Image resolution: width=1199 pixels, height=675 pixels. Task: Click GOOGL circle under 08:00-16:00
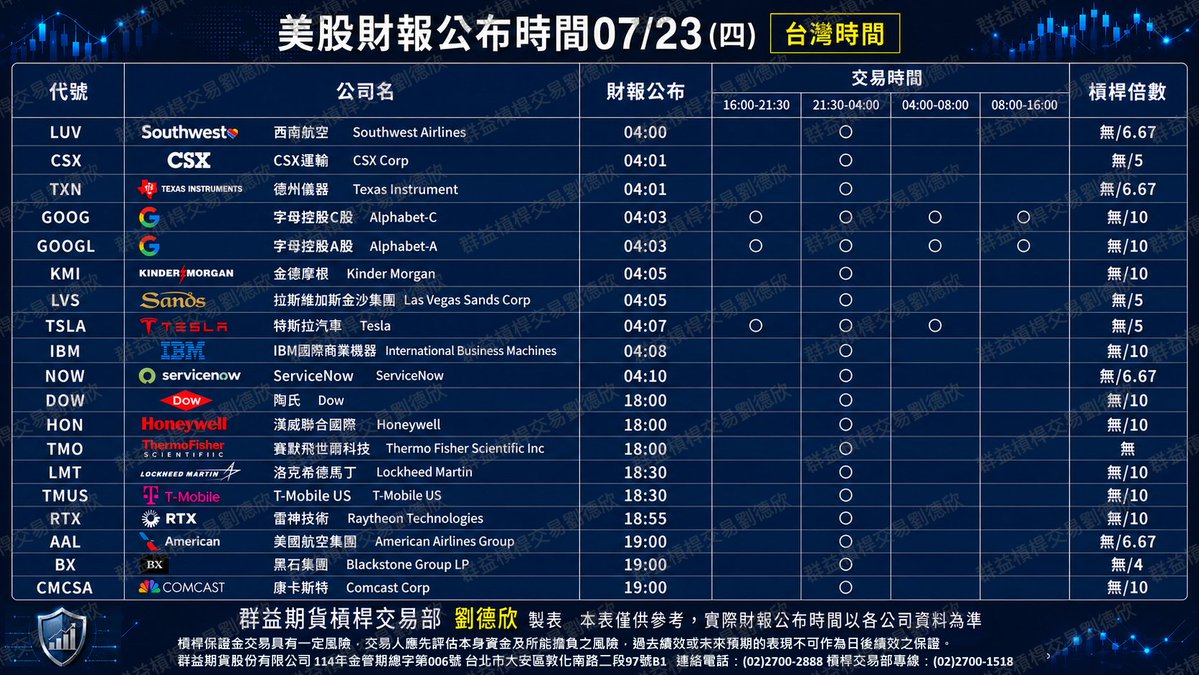tap(1024, 245)
